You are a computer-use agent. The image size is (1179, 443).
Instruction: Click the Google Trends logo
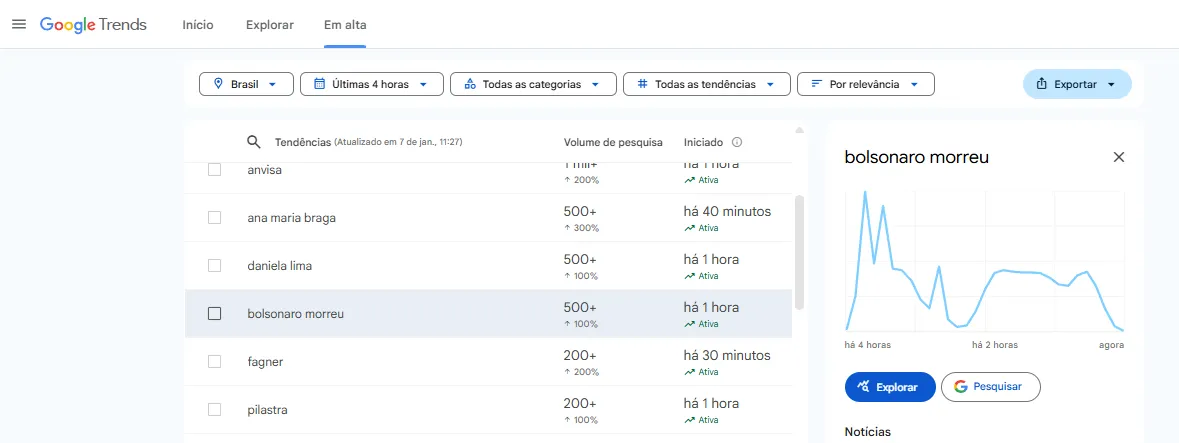click(93, 24)
